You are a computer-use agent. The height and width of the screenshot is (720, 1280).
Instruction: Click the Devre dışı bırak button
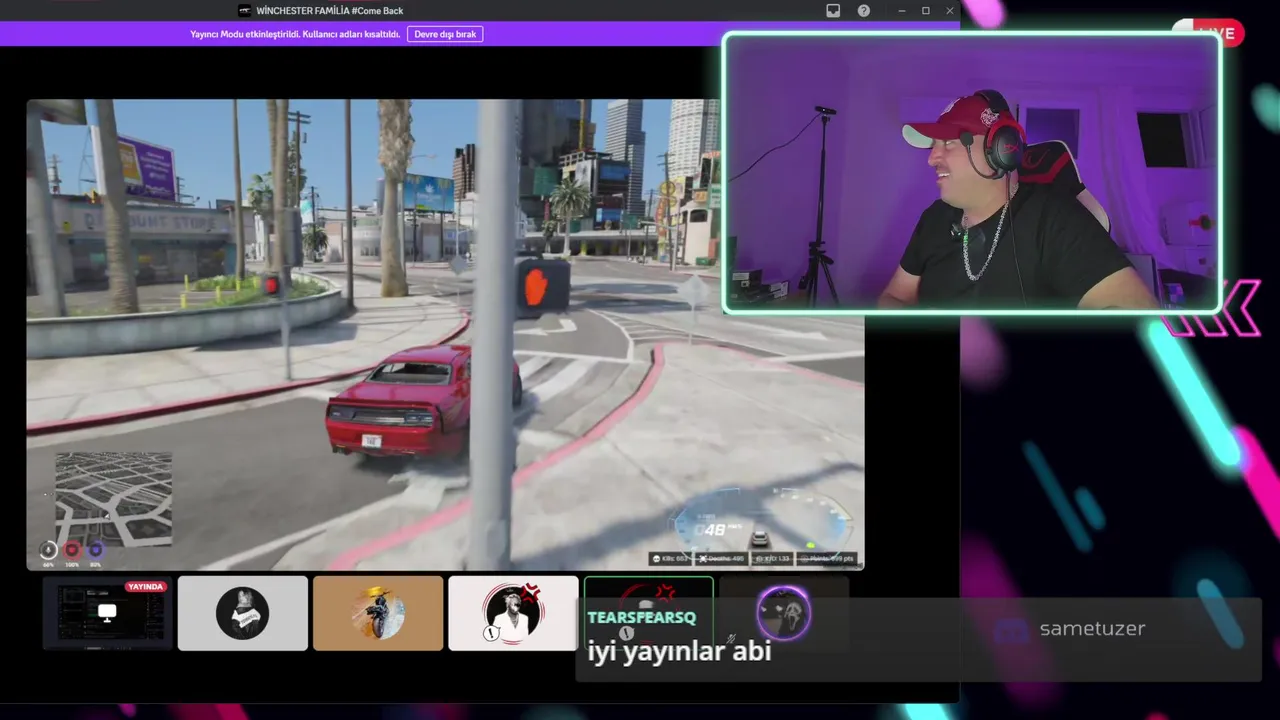445,34
